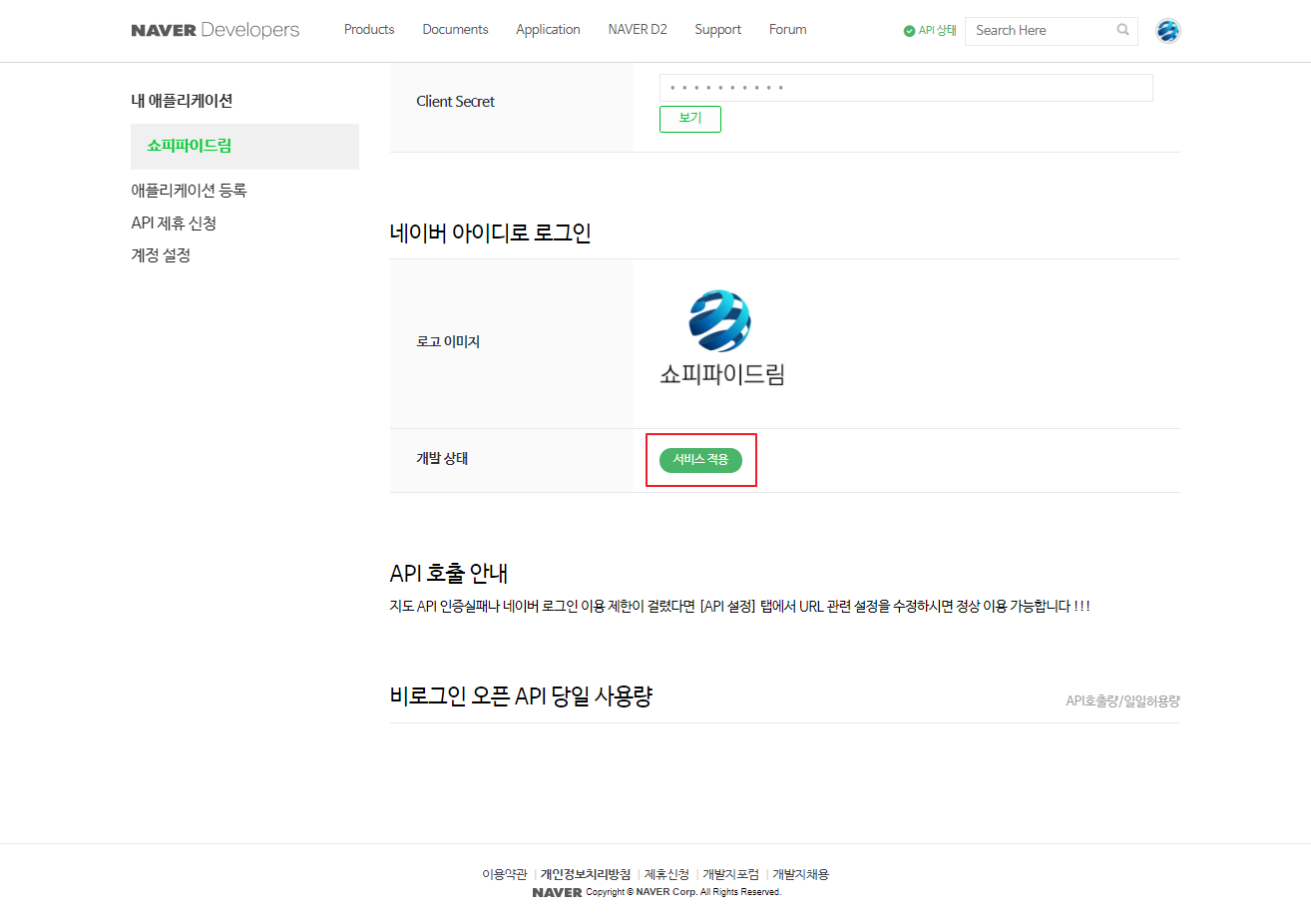Click the API 호출 안내 heading
This screenshot has width=1311, height=924.
point(448,574)
